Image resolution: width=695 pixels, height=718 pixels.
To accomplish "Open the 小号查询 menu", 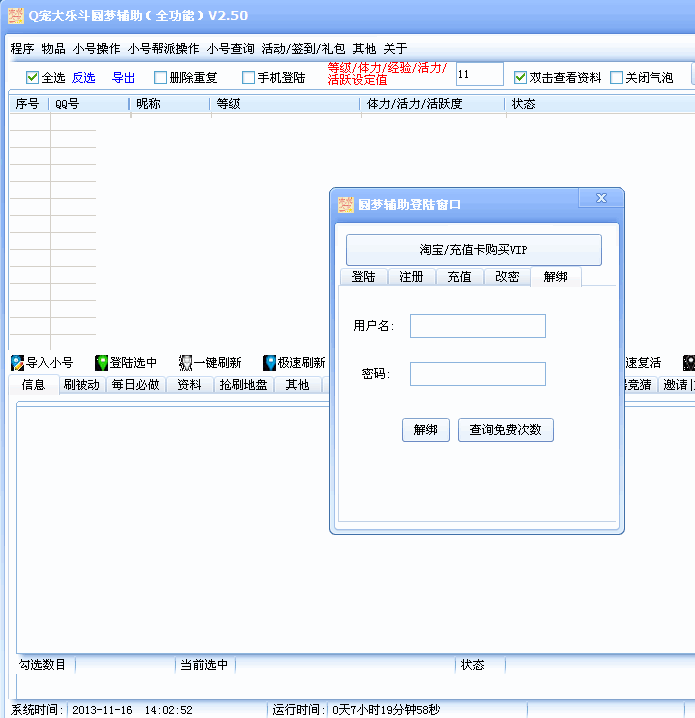I will (x=230, y=49).
